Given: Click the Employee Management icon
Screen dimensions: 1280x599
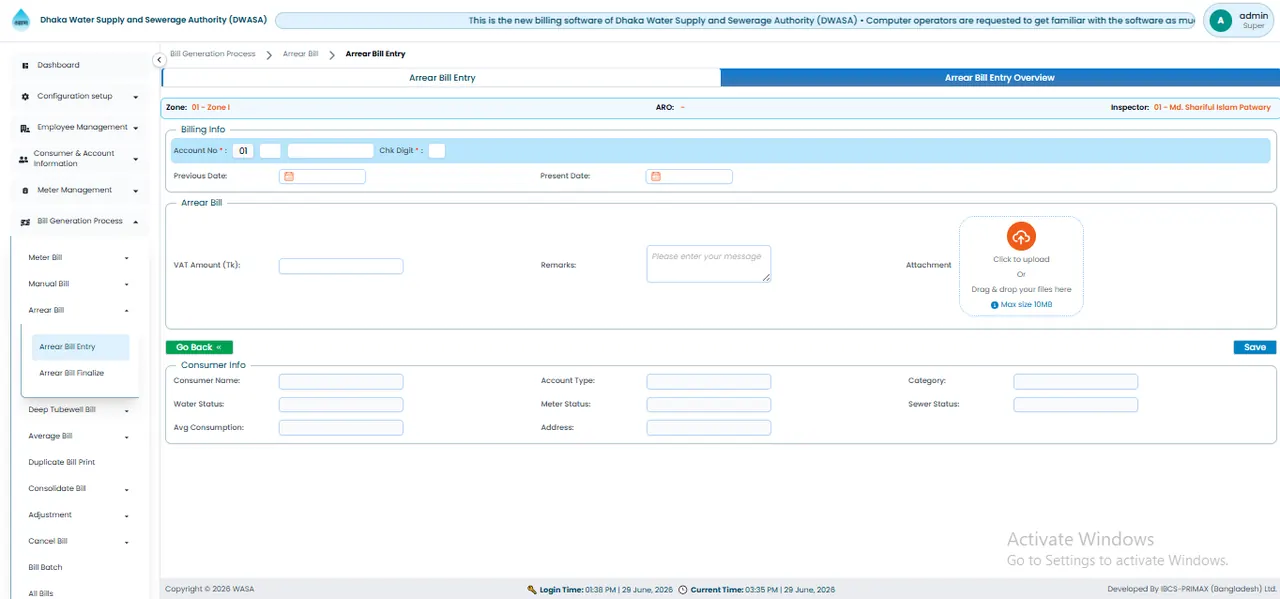Looking at the screenshot, I should pyautogui.click(x=25, y=128).
